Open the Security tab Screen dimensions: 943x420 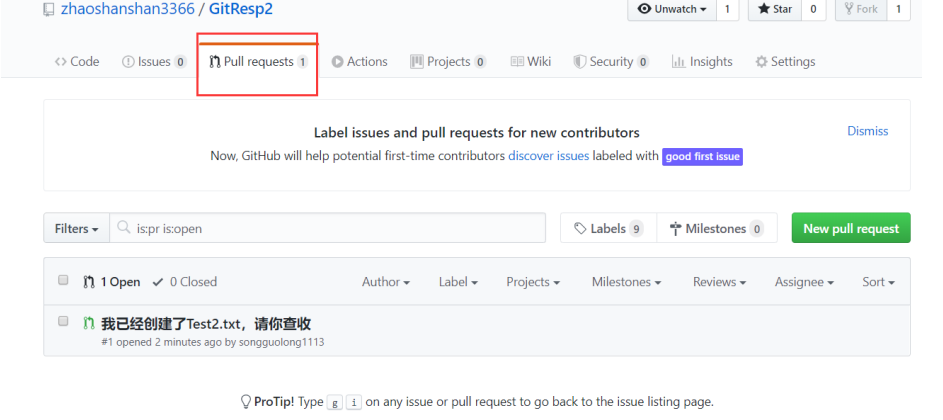coord(611,61)
